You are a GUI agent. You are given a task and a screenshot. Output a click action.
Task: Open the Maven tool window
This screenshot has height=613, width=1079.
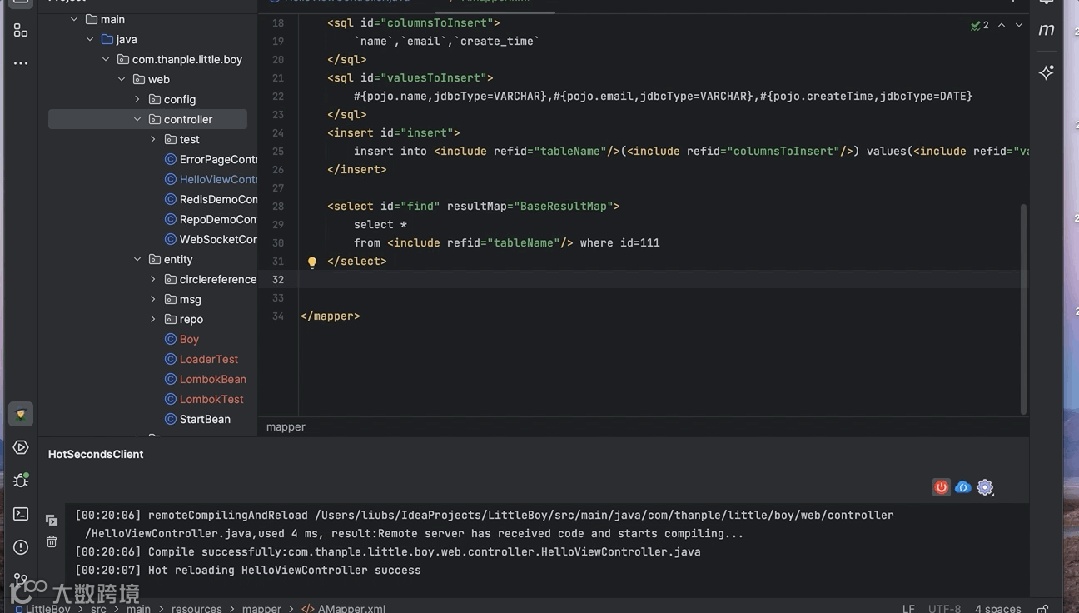pos(1047,30)
